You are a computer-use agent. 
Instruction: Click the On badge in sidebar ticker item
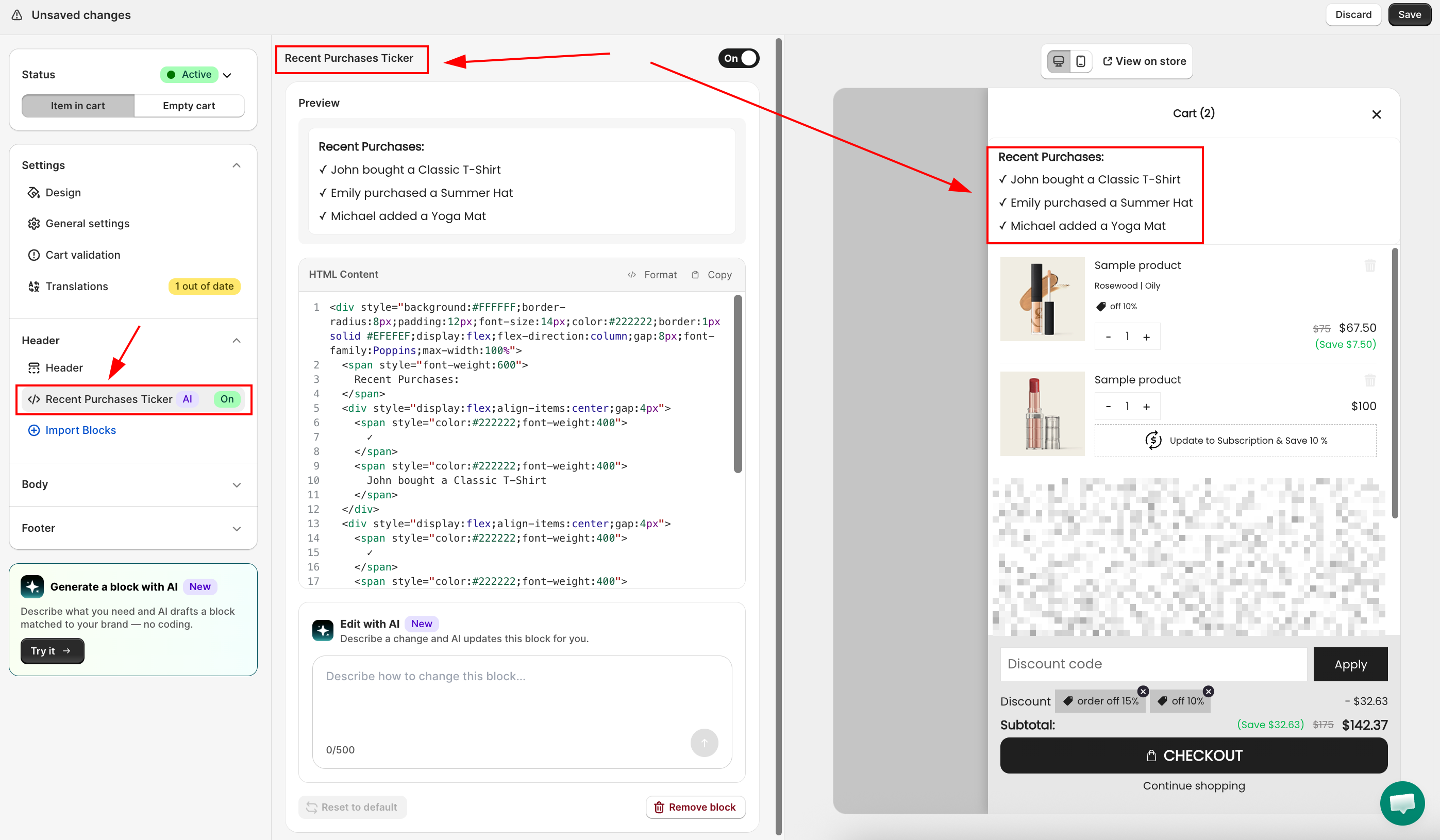point(227,399)
